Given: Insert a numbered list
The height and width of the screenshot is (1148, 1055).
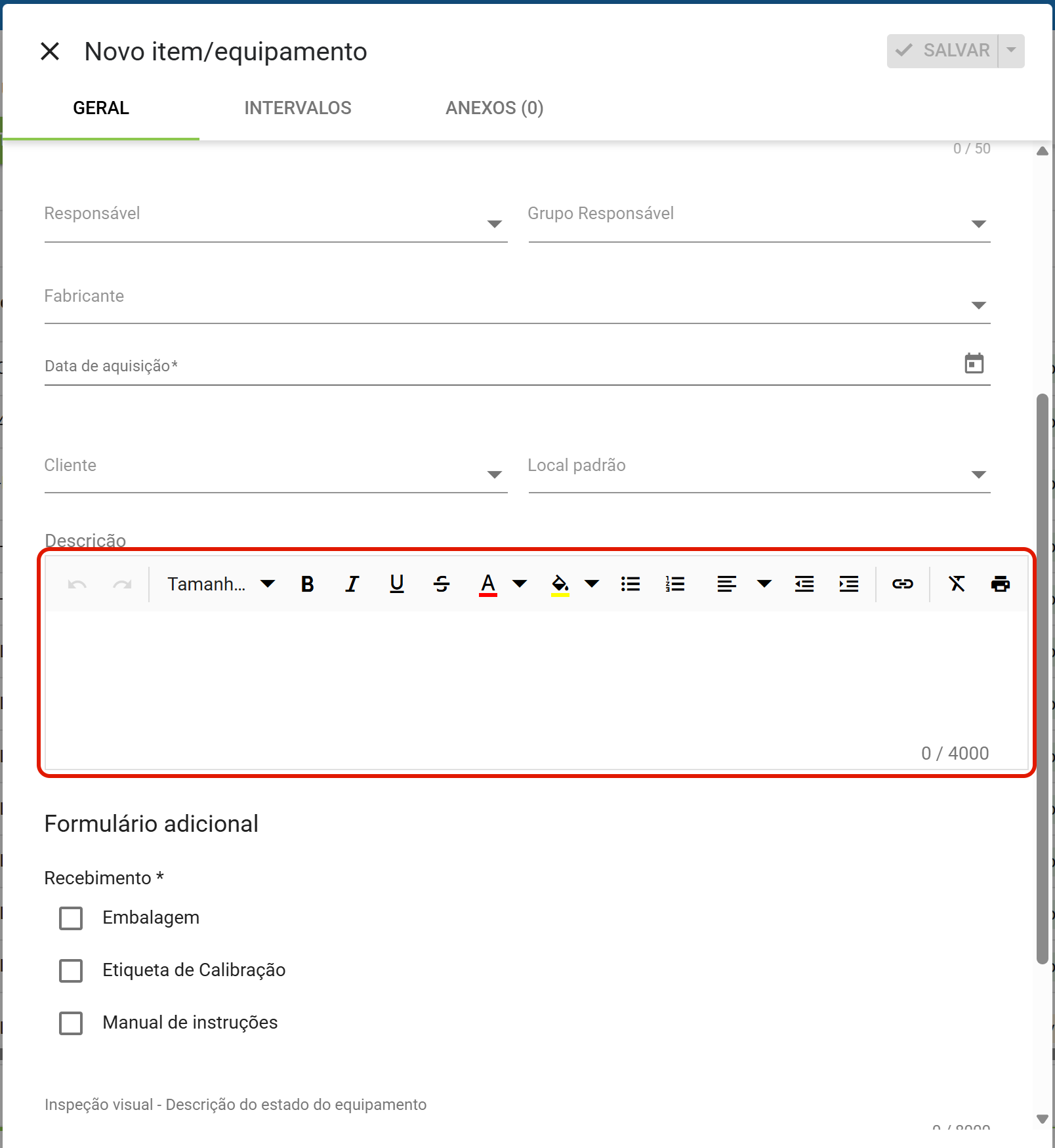Looking at the screenshot, I should tap(675, 584).
